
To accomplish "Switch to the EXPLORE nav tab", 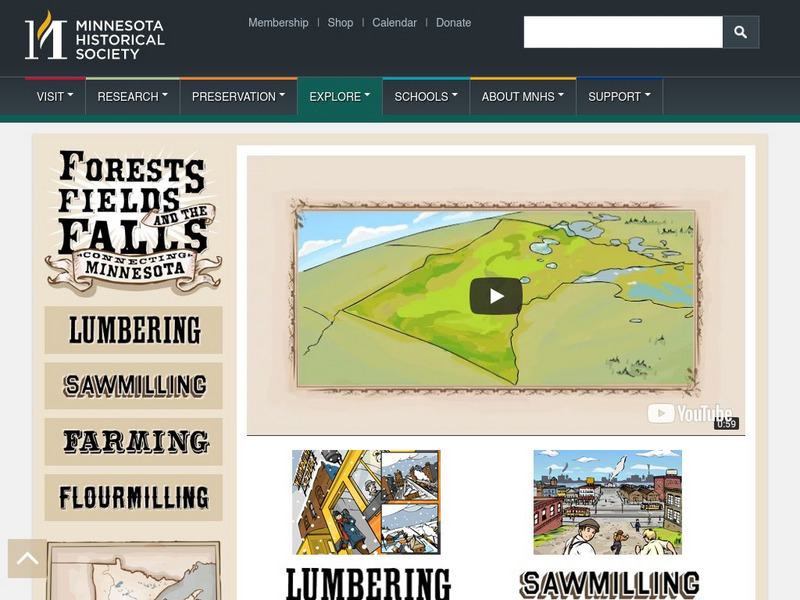I will [337, 96].
